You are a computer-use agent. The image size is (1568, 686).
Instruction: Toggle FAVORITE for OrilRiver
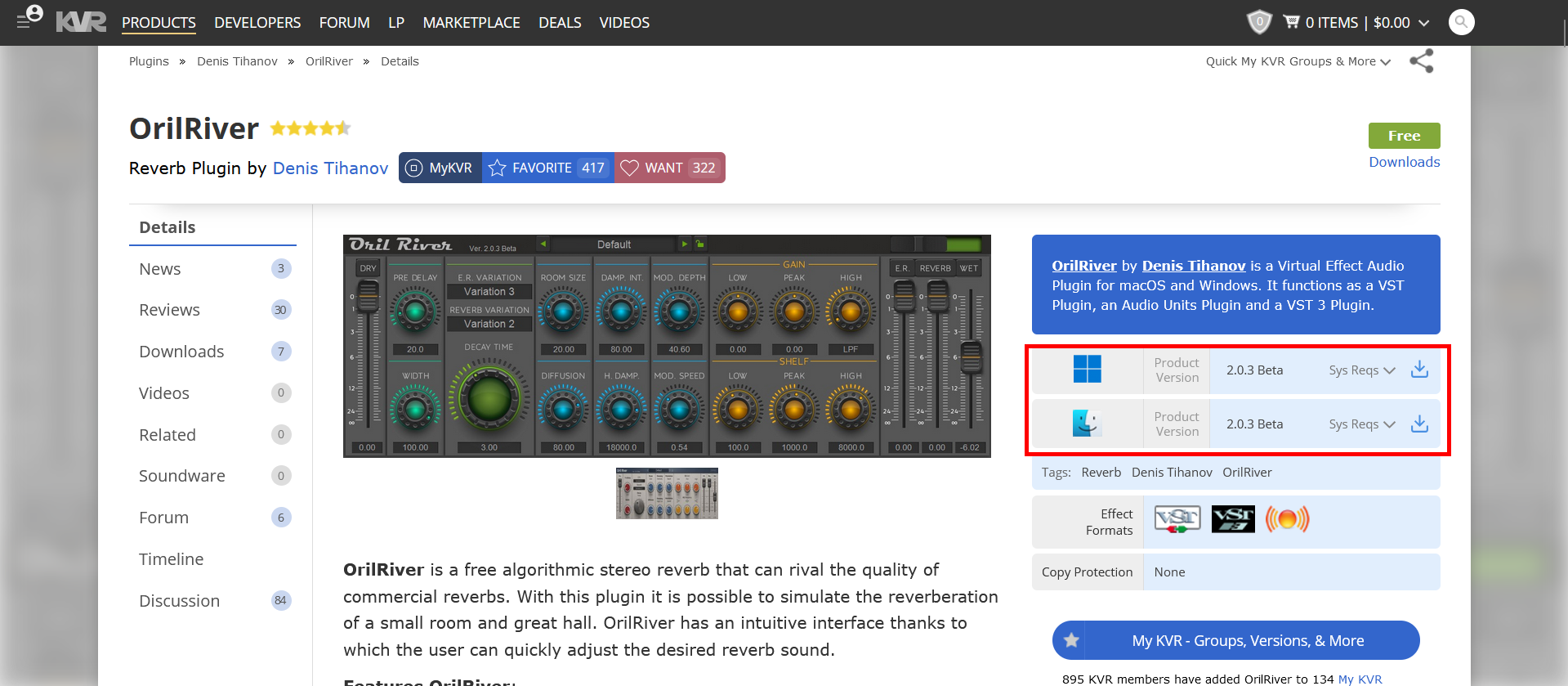coord(547,168)
